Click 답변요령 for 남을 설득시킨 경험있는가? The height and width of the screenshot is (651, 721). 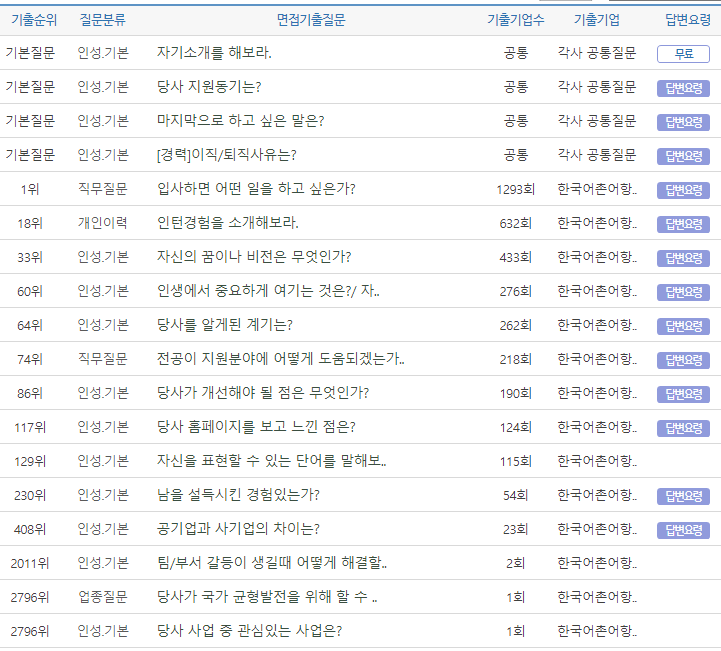click(683, 496)
